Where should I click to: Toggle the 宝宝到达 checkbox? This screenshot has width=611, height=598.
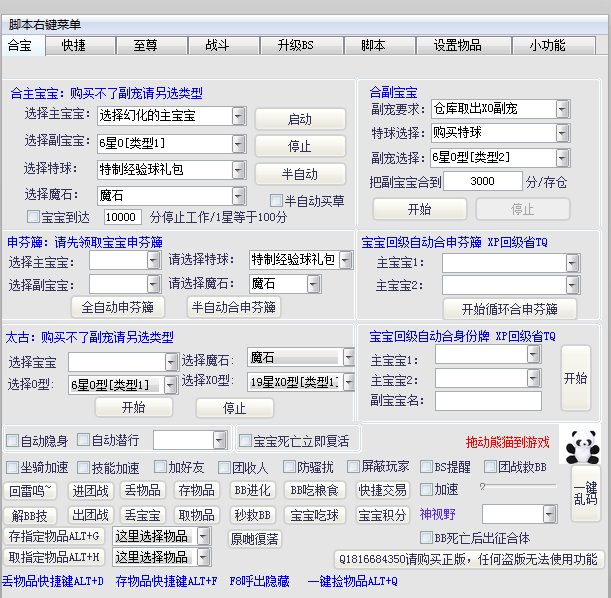(x=33, y=217)
